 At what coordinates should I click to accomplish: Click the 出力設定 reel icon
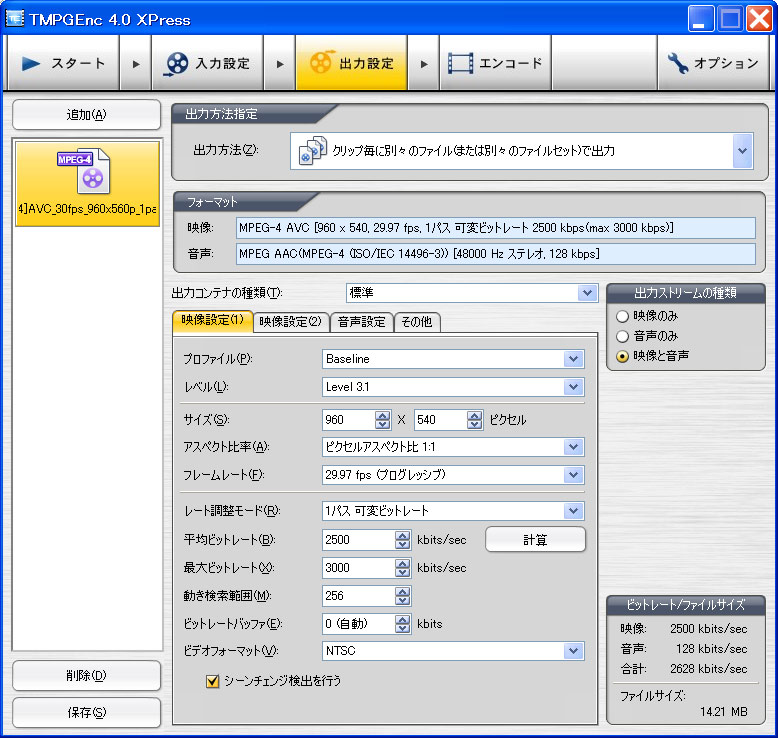click(x=321, y=63)
